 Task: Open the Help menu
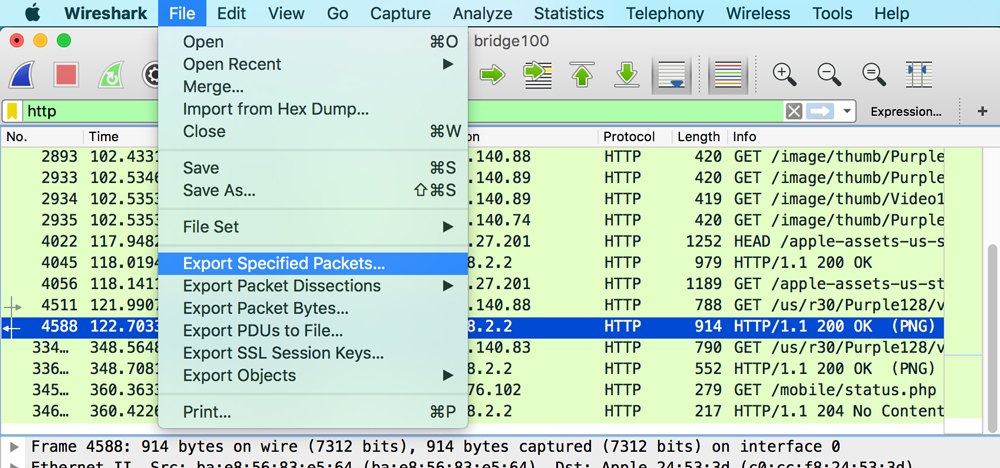point(892,13)
